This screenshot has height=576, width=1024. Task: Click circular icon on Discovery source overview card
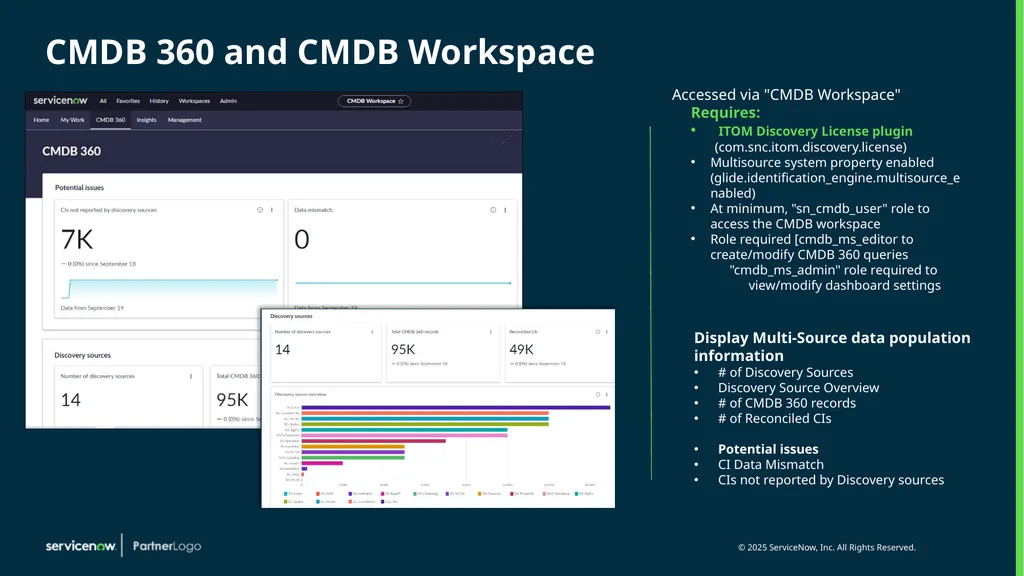pos(598,394)
